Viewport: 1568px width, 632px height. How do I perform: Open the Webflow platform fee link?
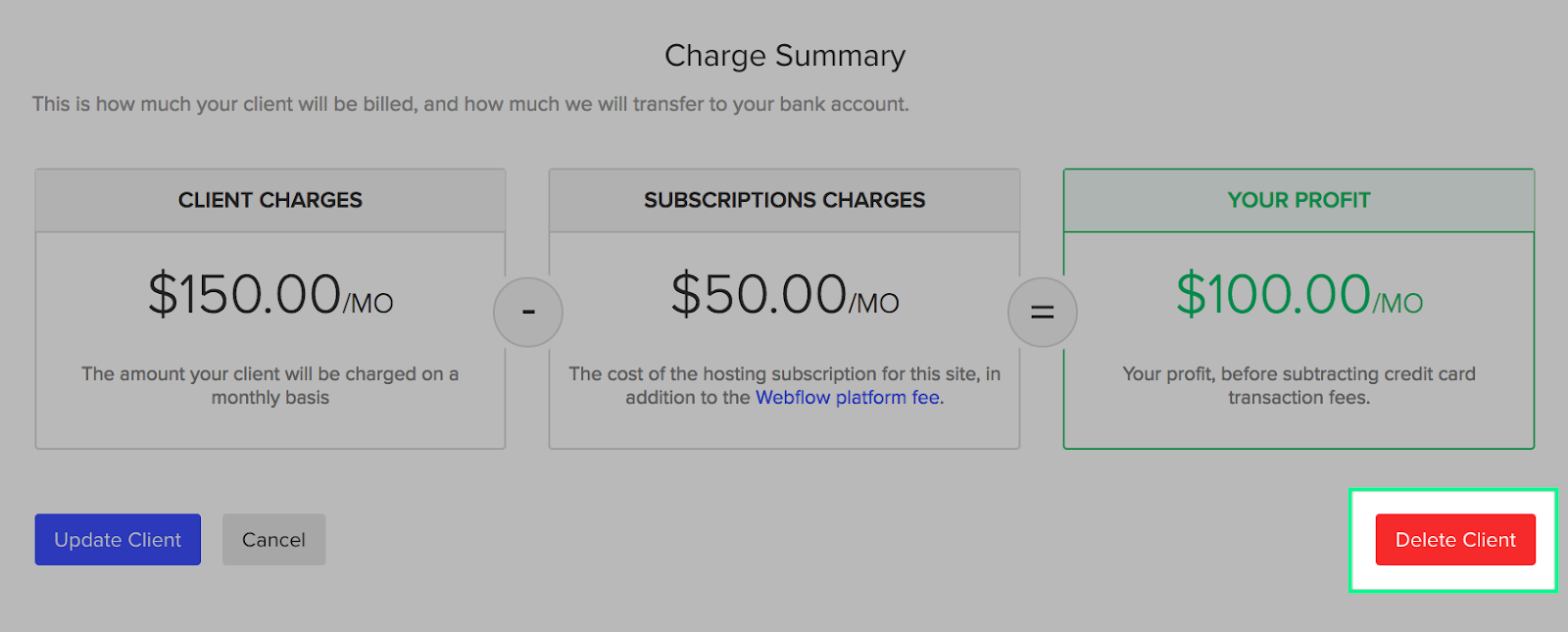point(848,398)
